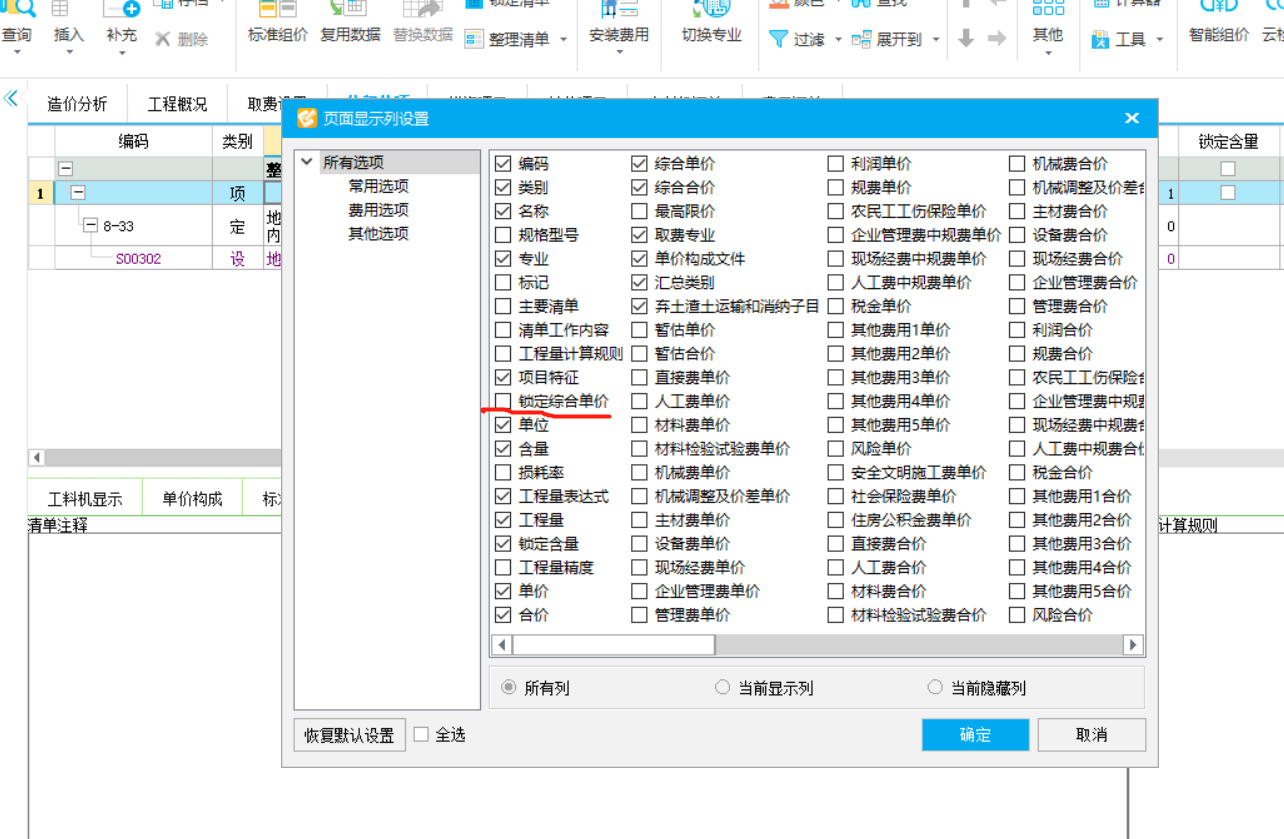Switch to the 工程概况 tab
The width and height of the screenshot is (1284, 839).
178,104
